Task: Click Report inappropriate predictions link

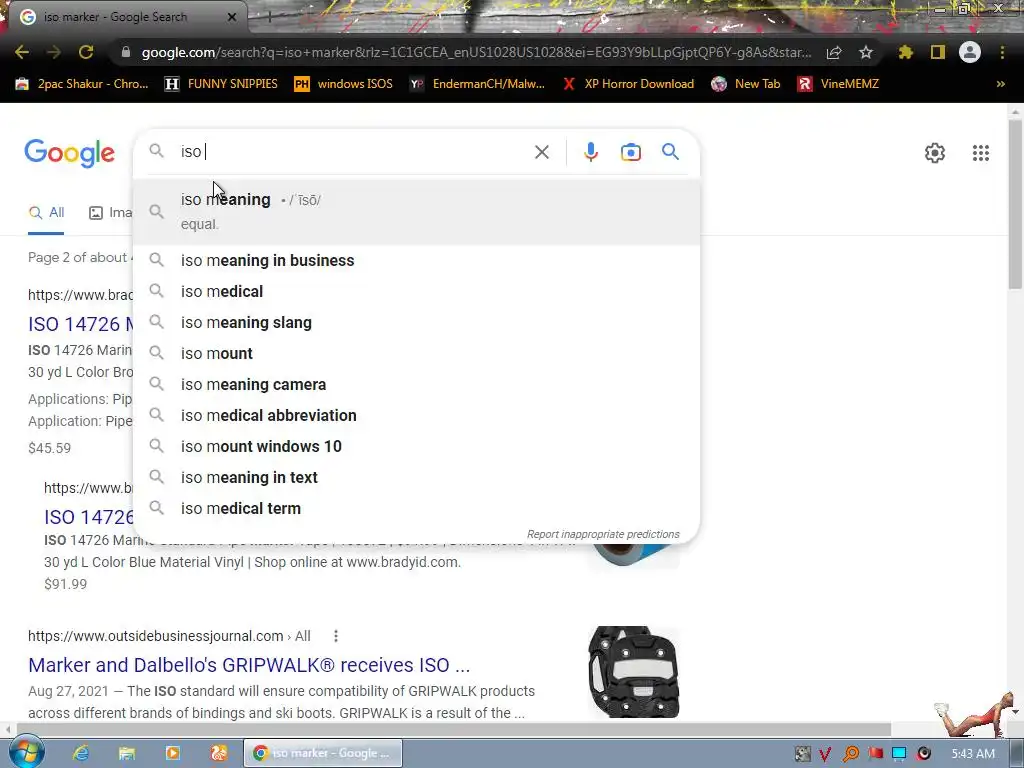Action: [x=603, y=534]
